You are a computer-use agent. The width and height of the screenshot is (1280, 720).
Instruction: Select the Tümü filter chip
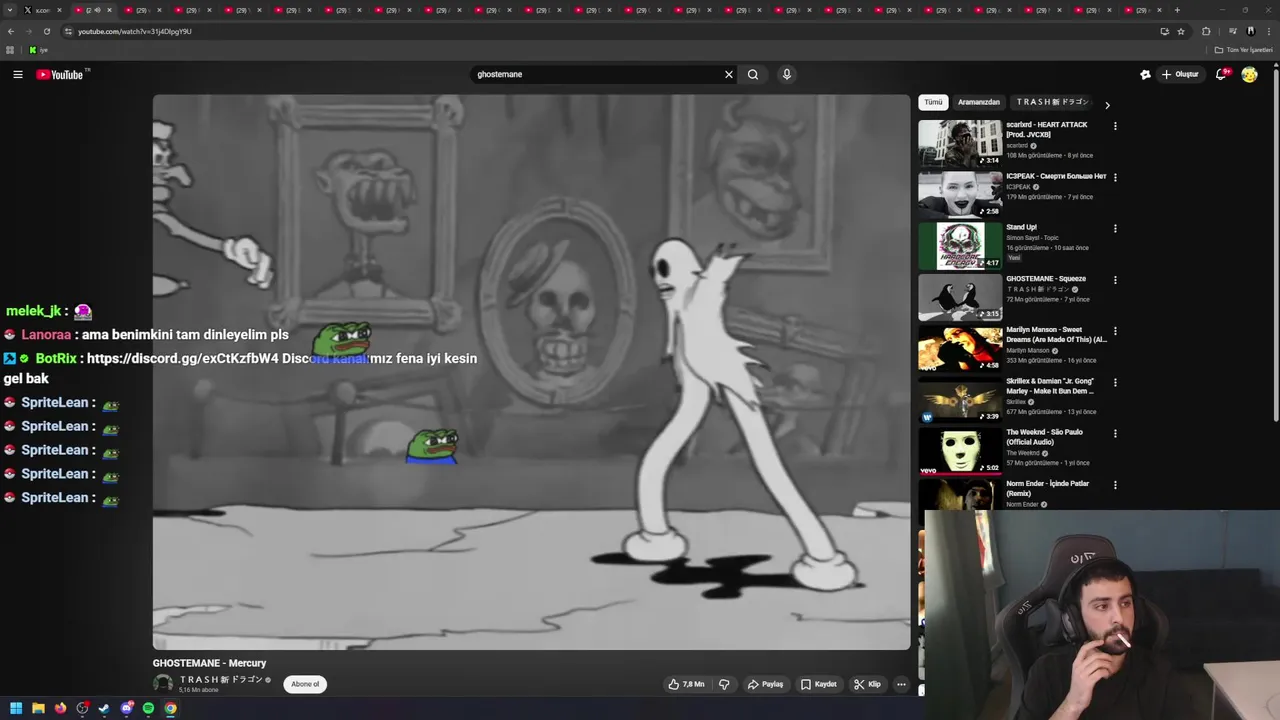pyautogui.click(x=933, y=102)
